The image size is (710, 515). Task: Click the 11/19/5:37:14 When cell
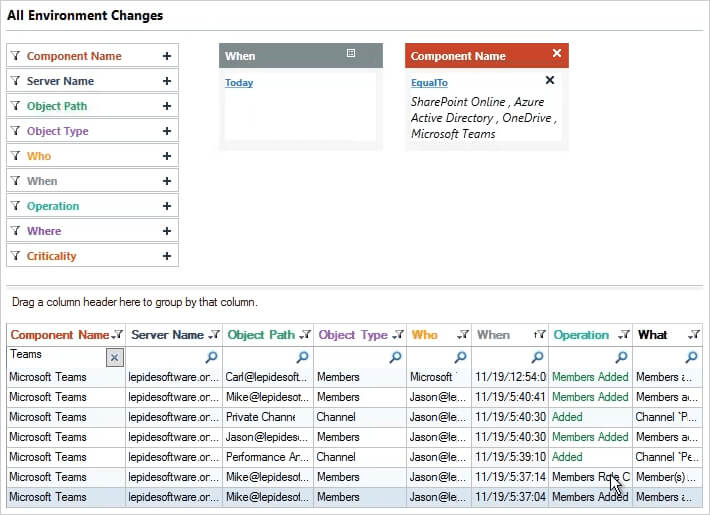[510, 476]
